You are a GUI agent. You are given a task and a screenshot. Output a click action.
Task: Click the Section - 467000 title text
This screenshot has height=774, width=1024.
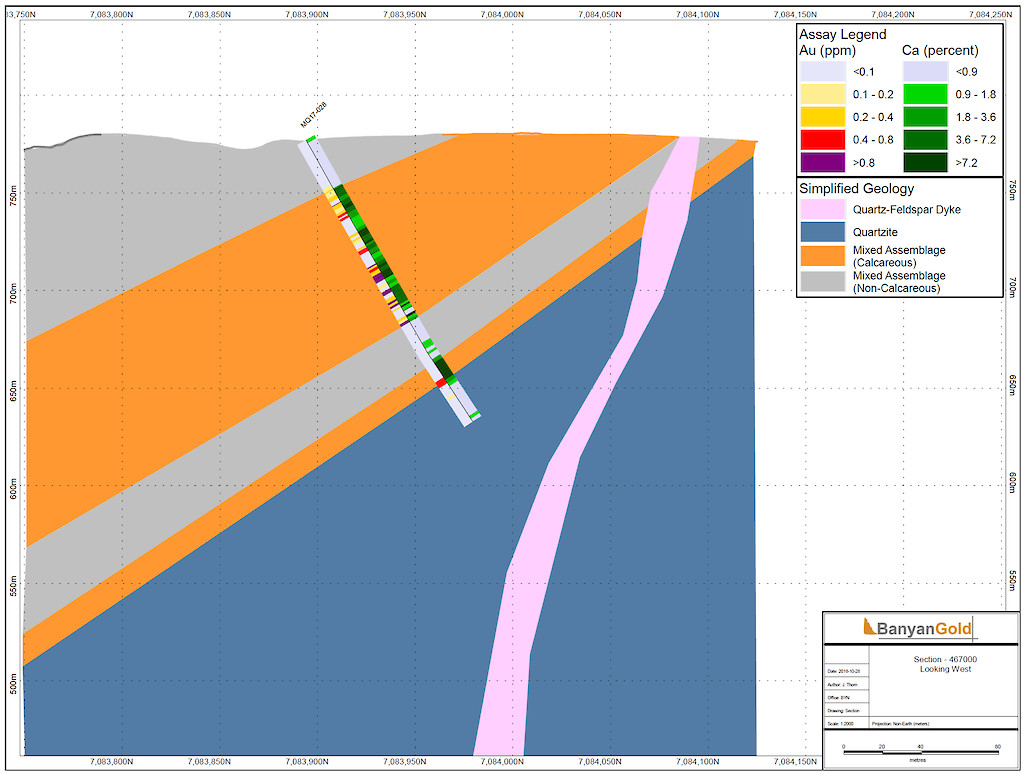tap(945, 660)
